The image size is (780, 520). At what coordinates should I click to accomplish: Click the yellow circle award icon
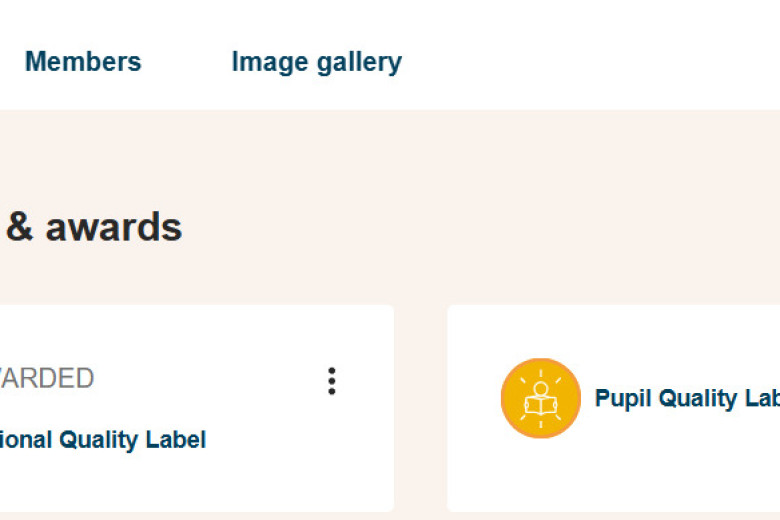point(541,398)
